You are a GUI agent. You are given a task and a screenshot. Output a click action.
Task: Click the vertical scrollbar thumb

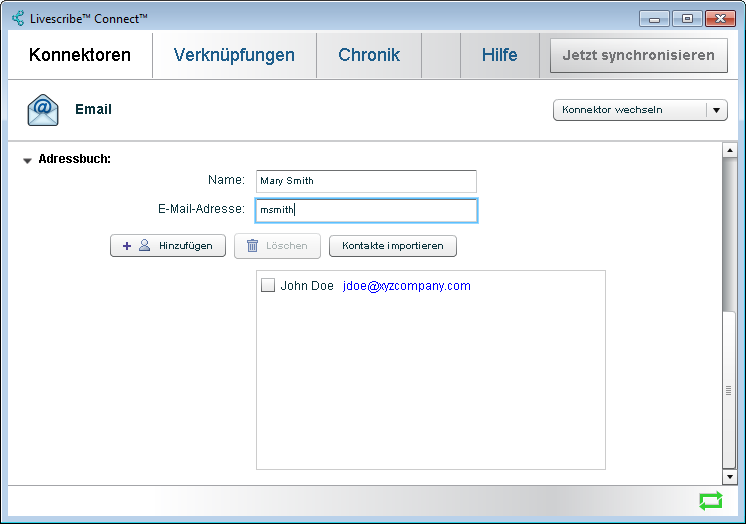tap(729, 390)
